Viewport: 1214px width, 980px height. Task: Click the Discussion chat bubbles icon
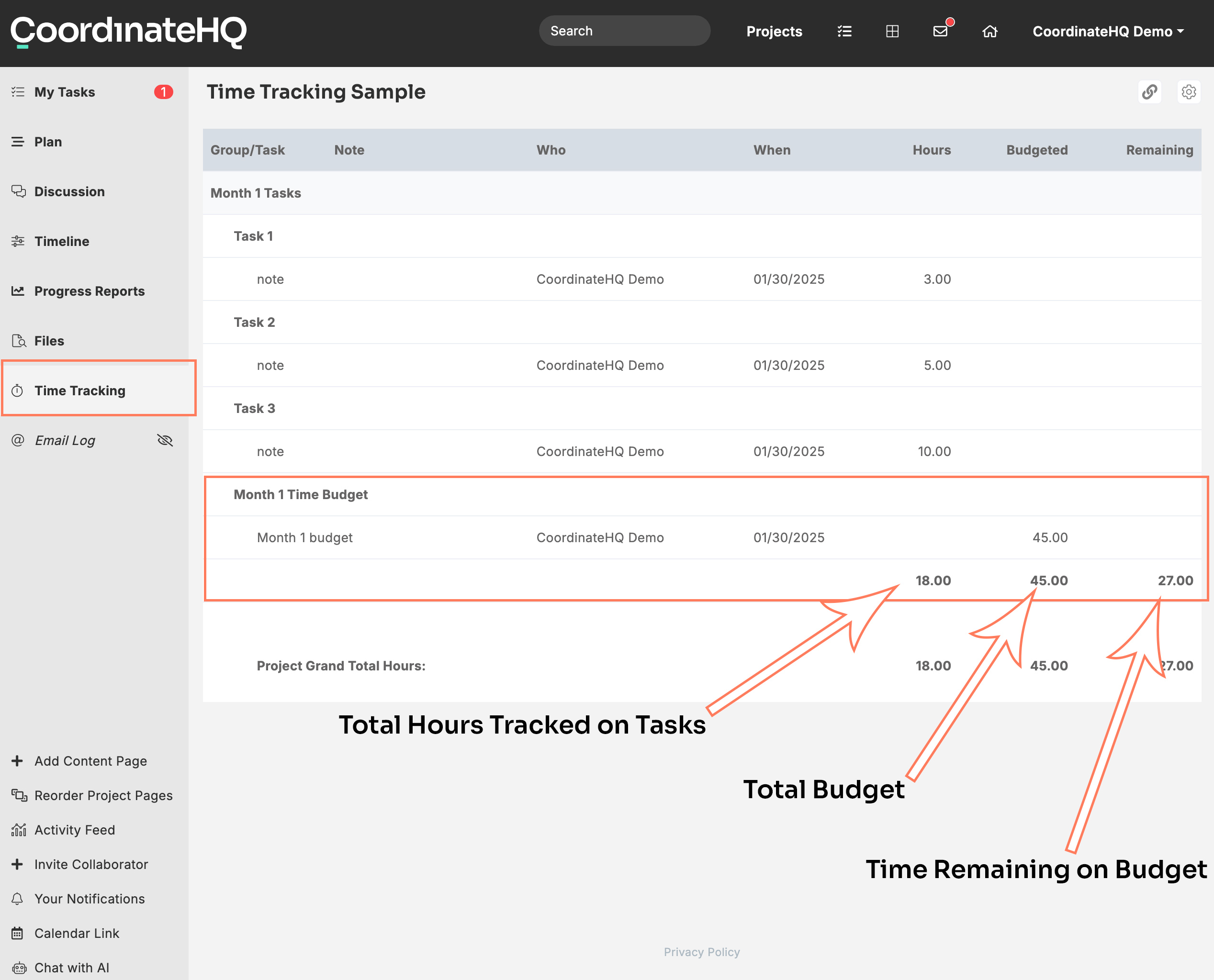coord(18,191)
